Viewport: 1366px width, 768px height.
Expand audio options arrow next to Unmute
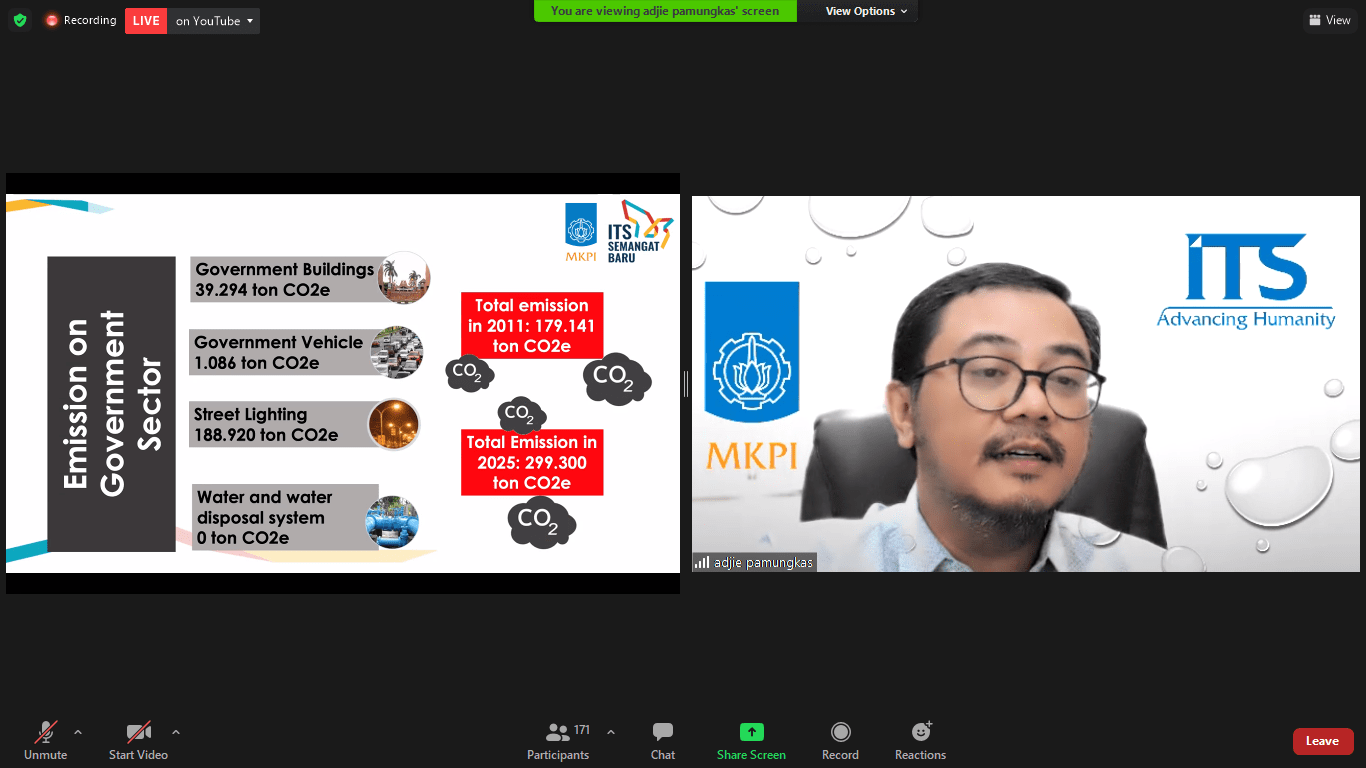pos(78,732)
